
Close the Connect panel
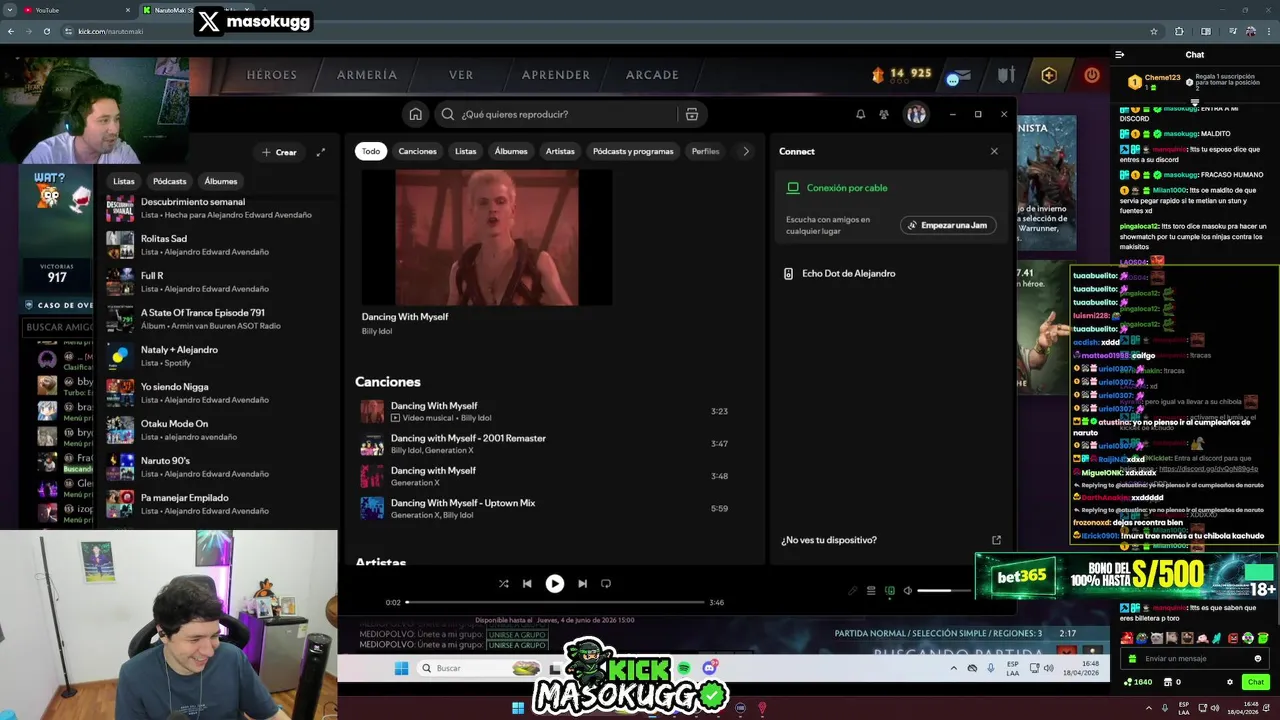[994, 151]
